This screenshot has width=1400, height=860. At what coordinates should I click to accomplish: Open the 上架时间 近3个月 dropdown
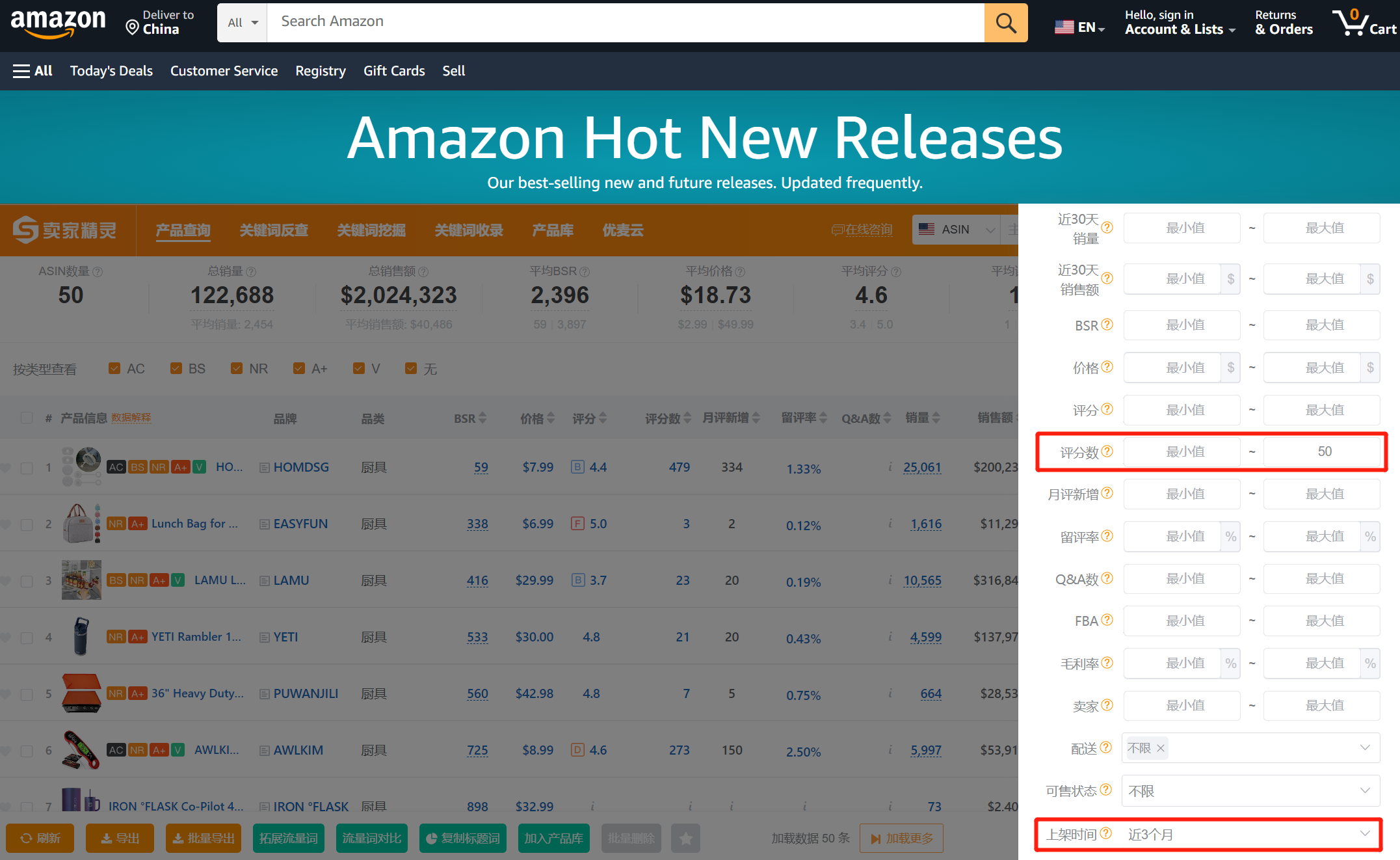(x=1250, y=834)
